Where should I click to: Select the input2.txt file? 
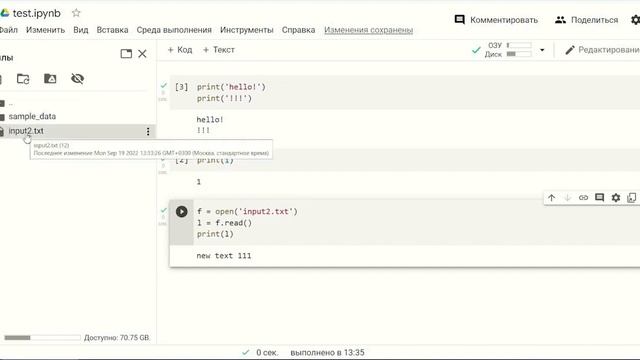click(x=26, y=131)
